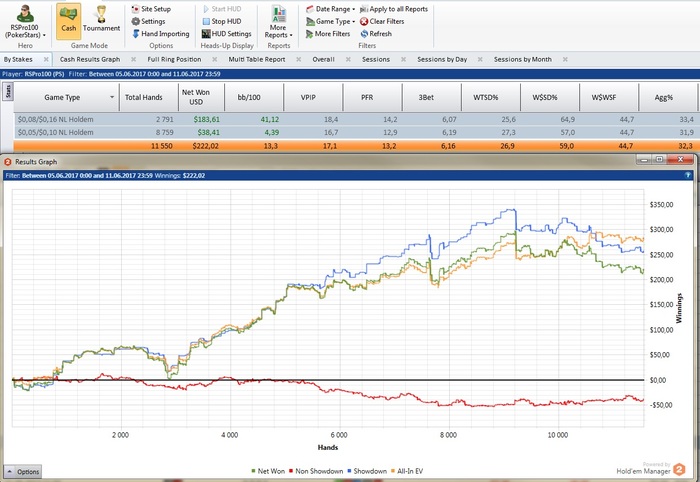
Task: Click Apply to all Reports
Action: (394, 9)
